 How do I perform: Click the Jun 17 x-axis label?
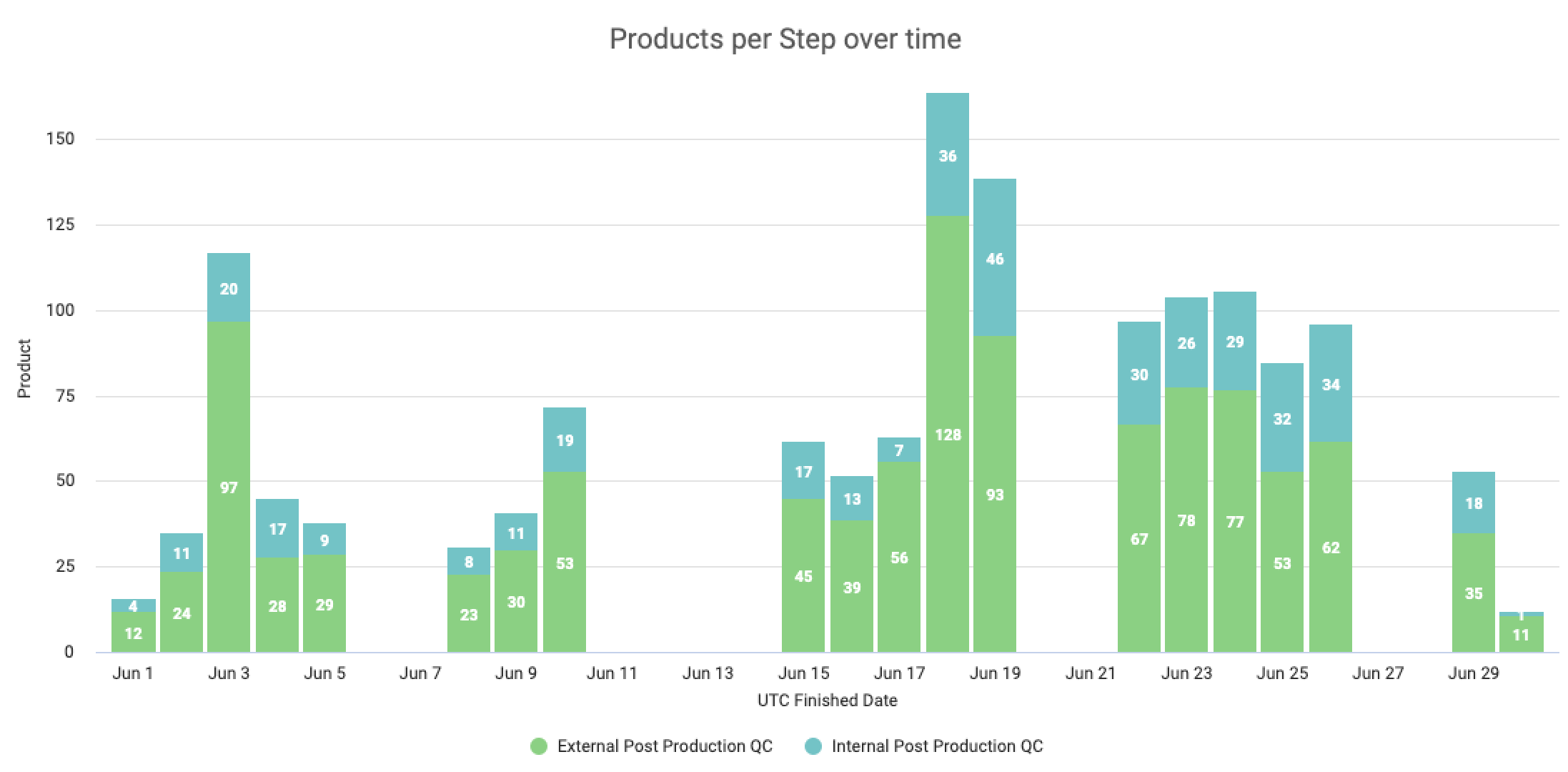899,673
